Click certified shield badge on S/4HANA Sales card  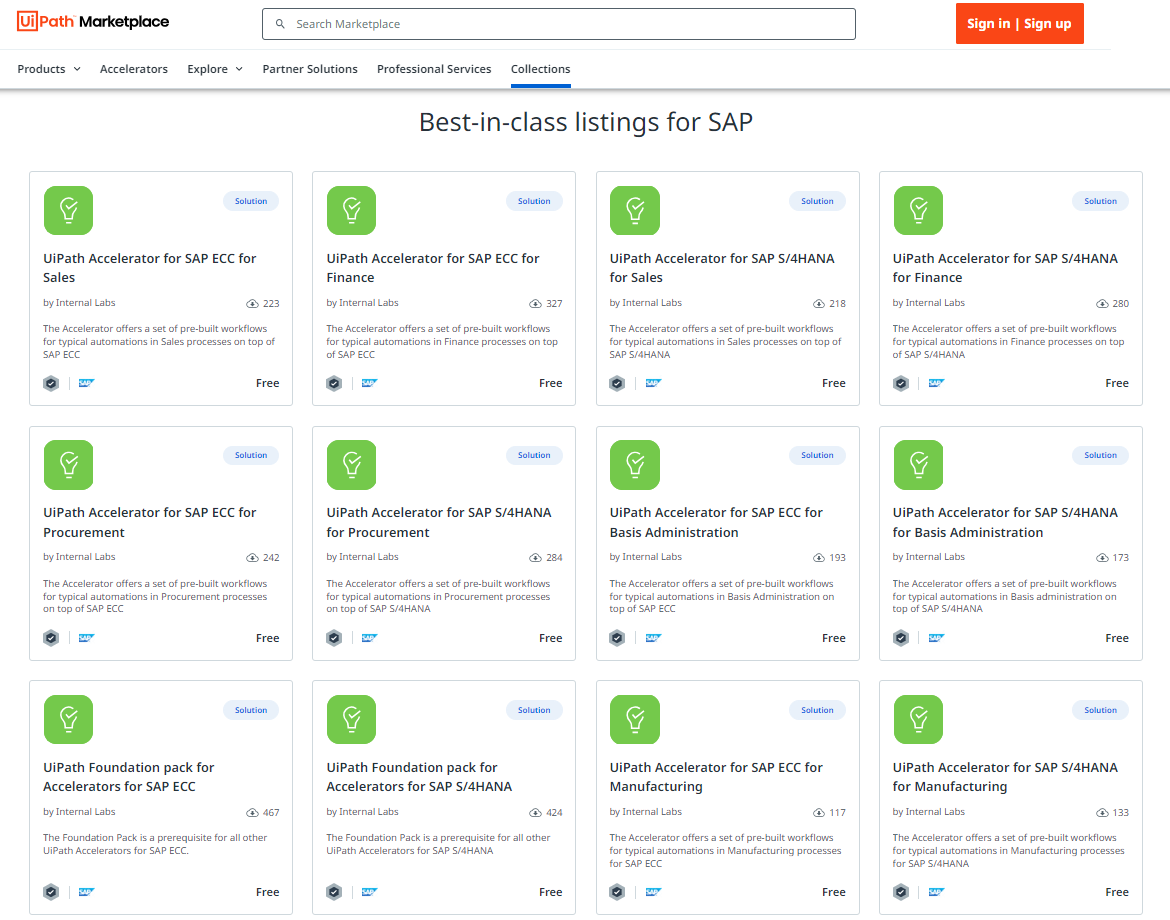click(x=617, y=383)
